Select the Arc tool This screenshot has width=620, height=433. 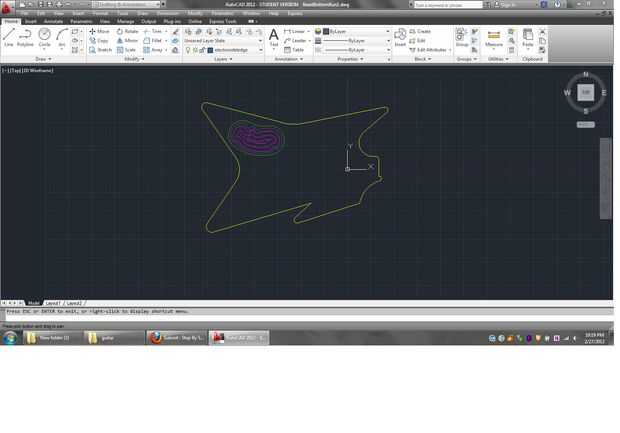coord(62,38)
